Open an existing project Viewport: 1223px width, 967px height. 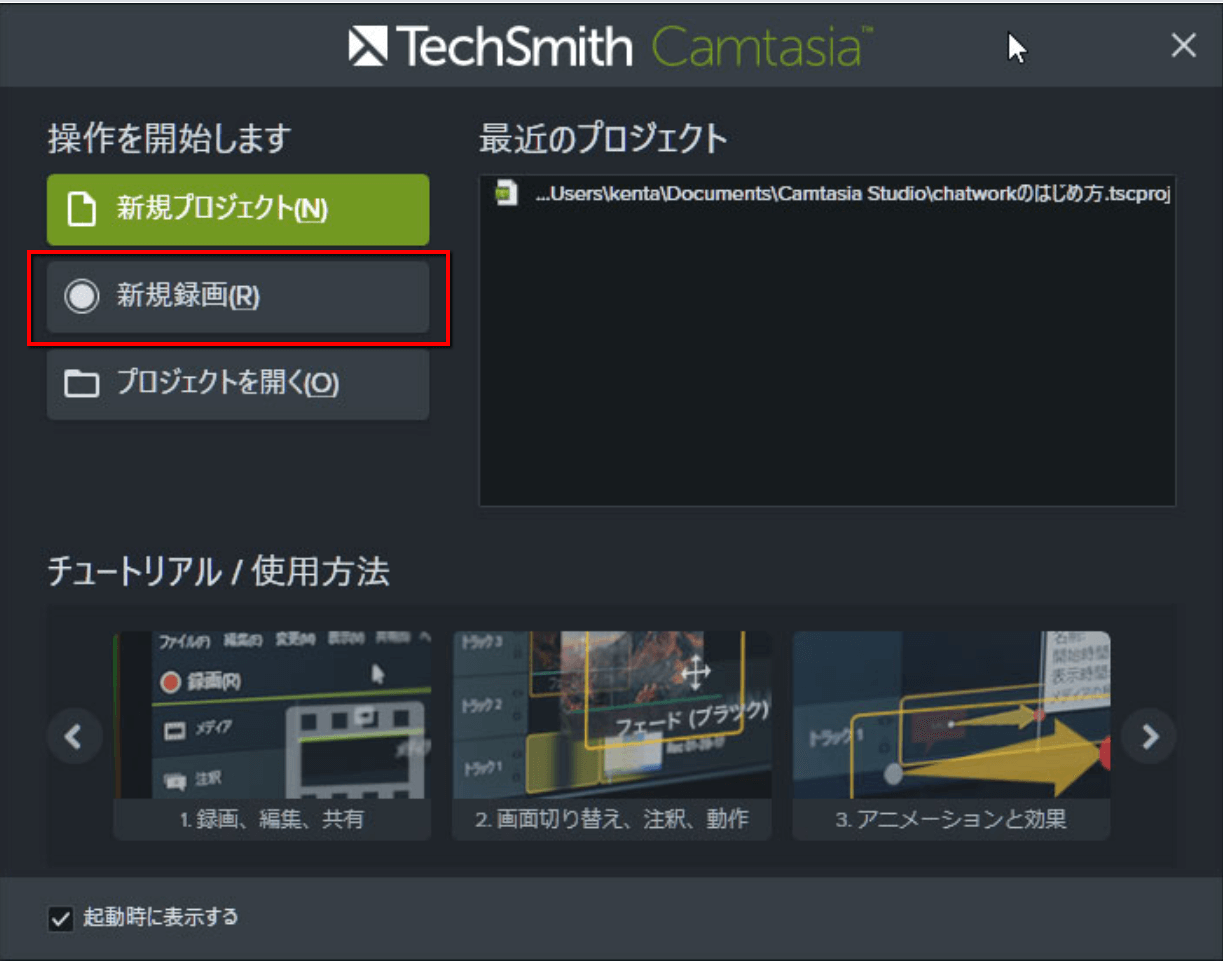[x=238, y=384]
